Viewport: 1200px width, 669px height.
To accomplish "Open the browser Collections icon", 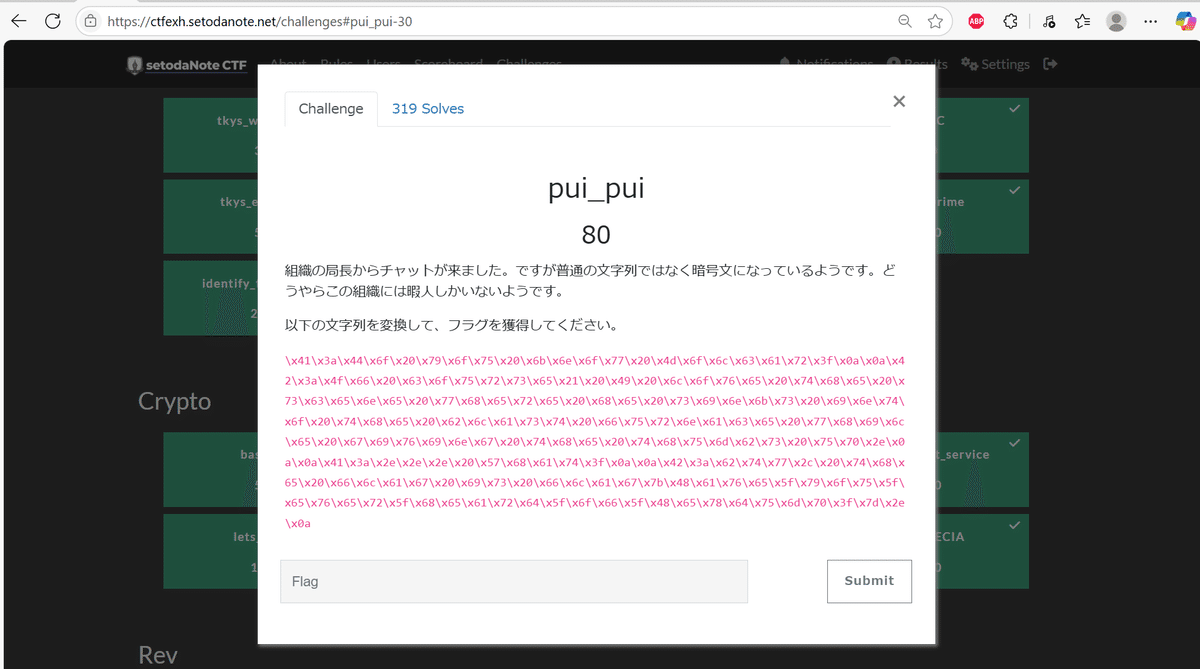I will [1081, 21].
